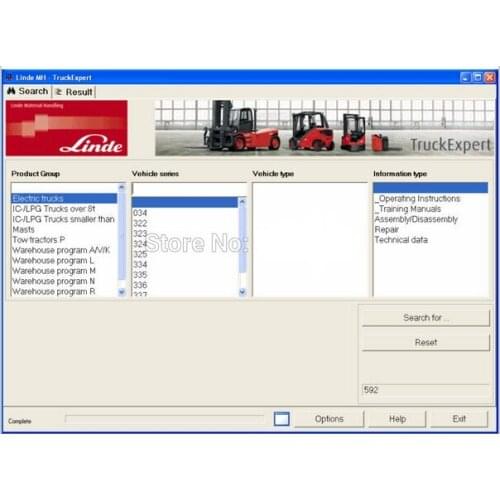
Task: Click the Vehicle series filter input field
Action: click(x=189, y=189)
